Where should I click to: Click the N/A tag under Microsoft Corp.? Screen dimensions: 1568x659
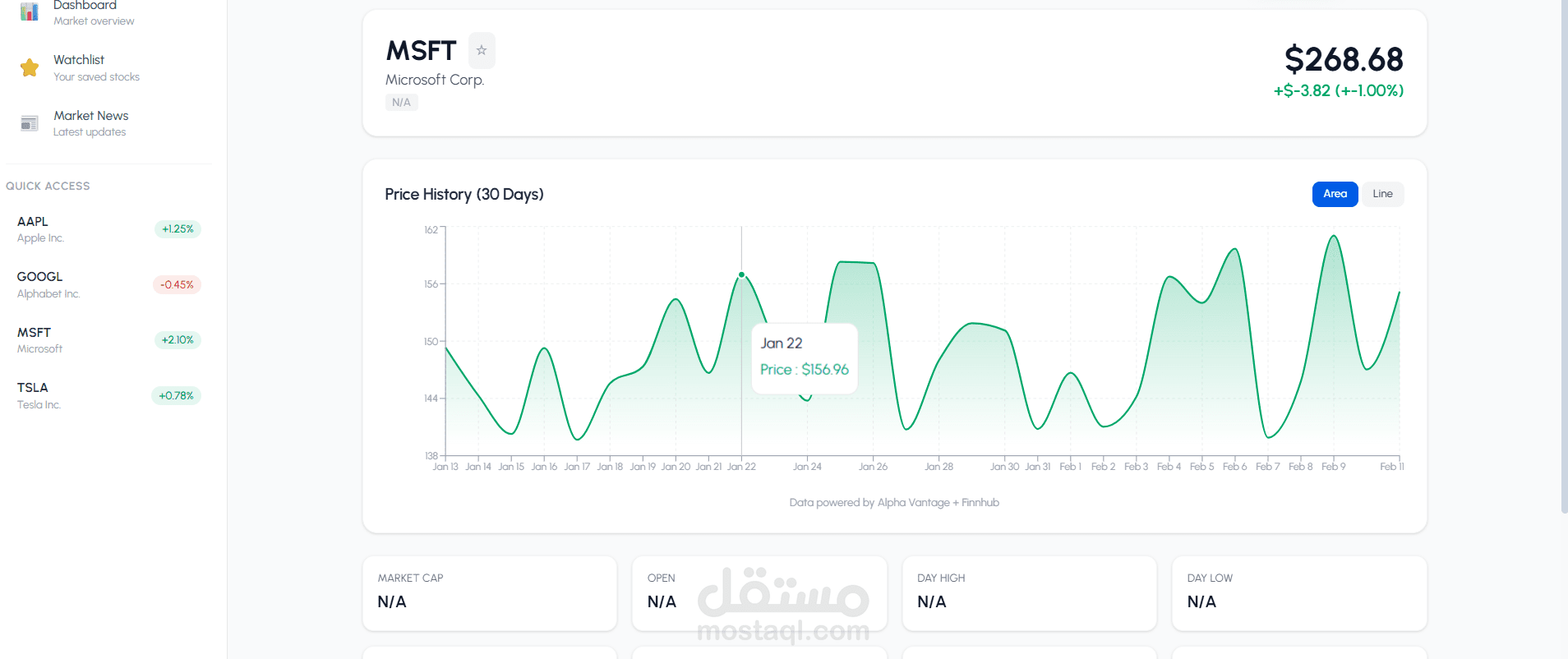401,102
